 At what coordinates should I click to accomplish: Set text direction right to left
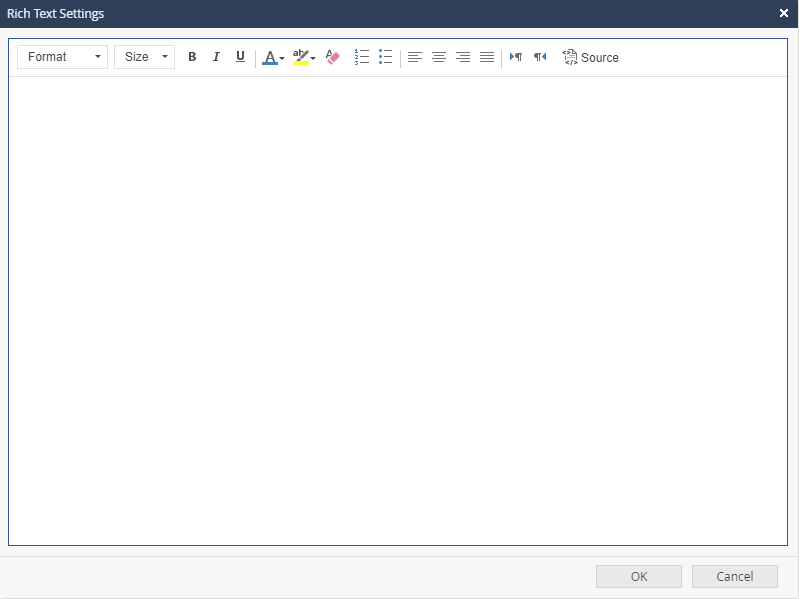pos(540,57)
